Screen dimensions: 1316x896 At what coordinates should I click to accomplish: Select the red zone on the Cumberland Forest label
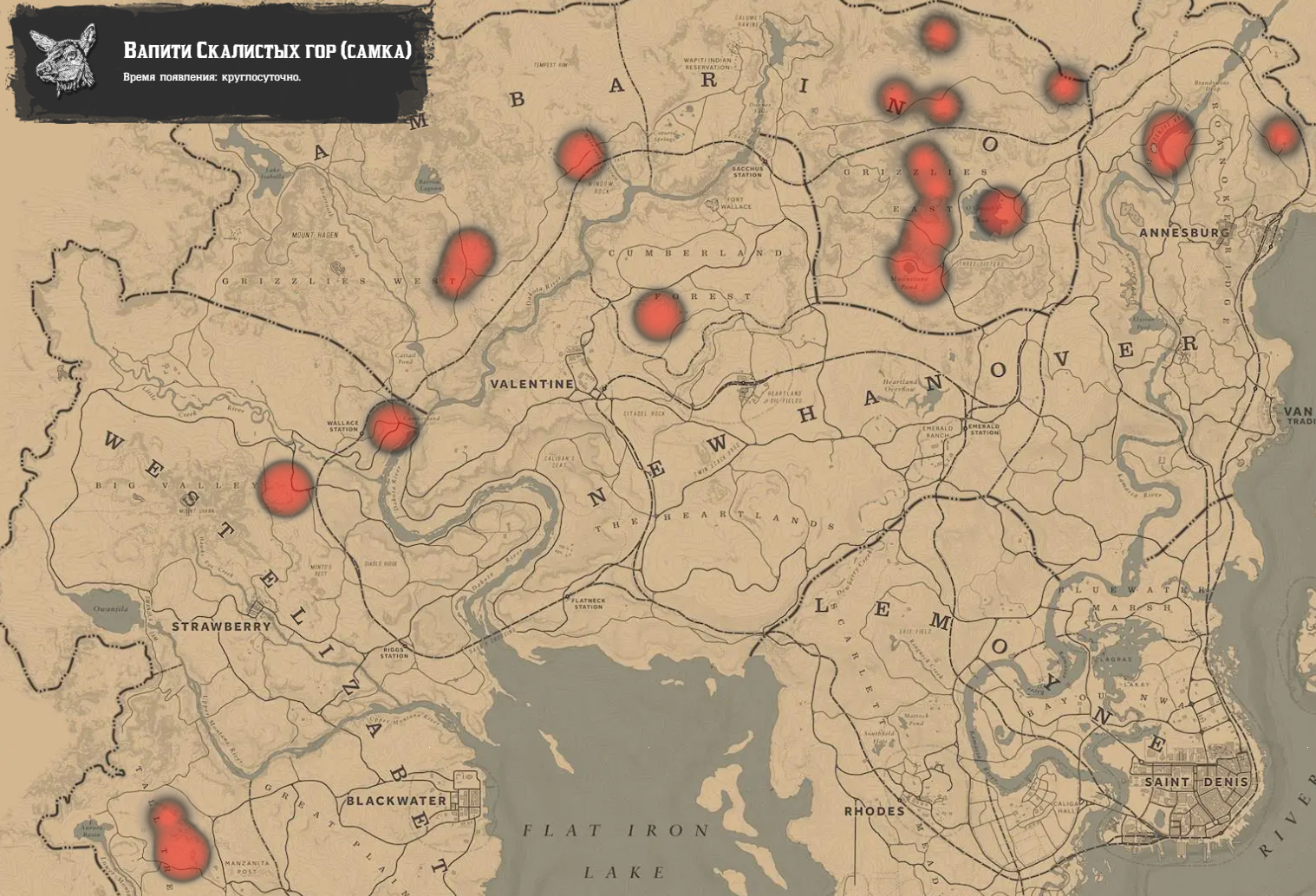tap(658, 315)
